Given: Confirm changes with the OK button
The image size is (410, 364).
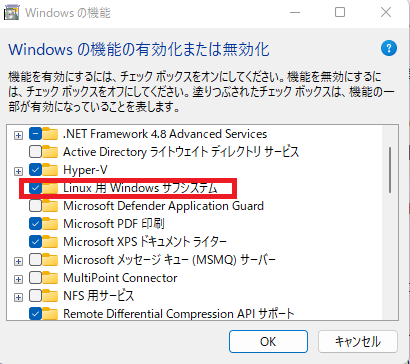Looking at the screenshot, I should pos(268,341).
